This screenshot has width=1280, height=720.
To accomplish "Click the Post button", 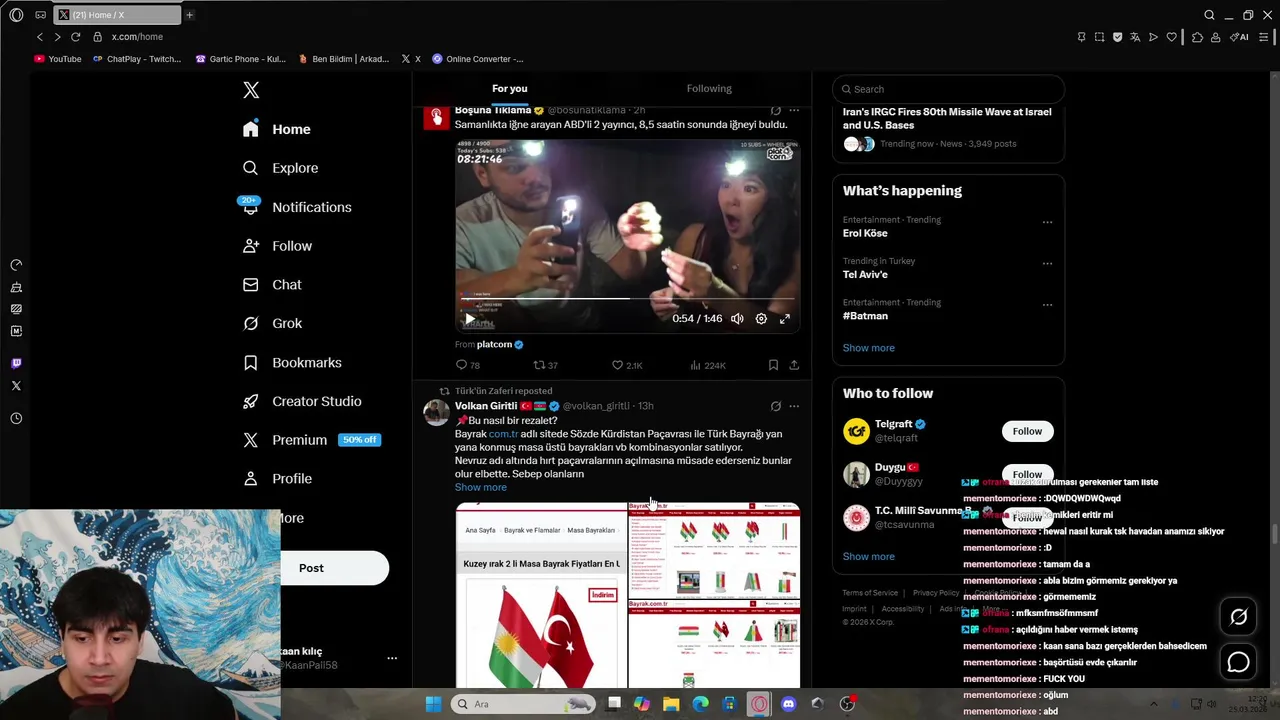I will [x=334, y=568].
